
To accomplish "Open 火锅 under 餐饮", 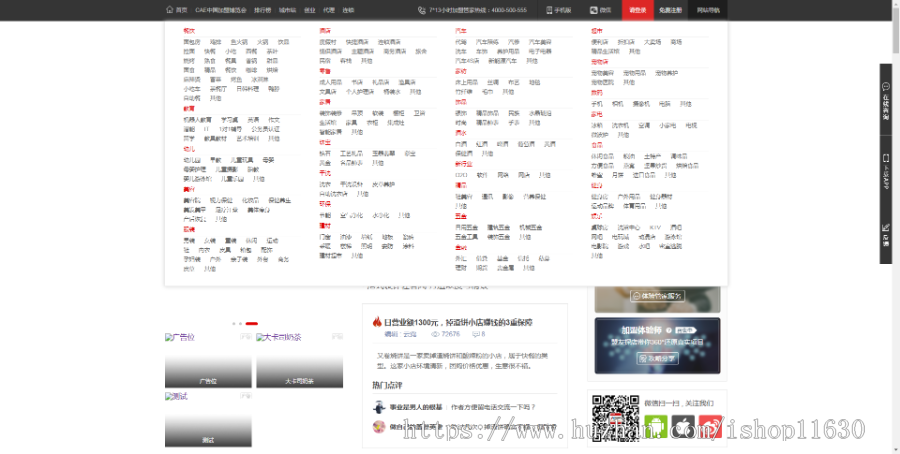I will pos(262,42).
